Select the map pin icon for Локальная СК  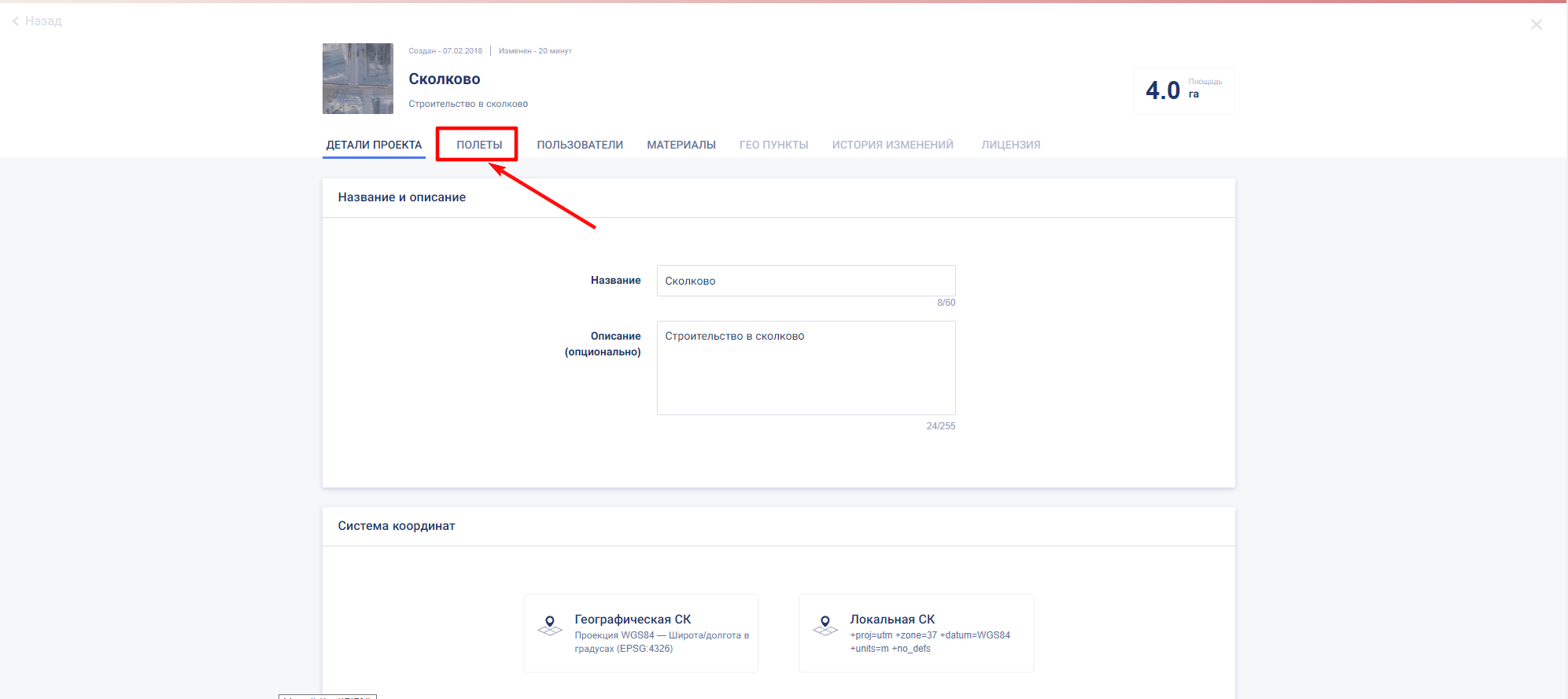[825, 626]
